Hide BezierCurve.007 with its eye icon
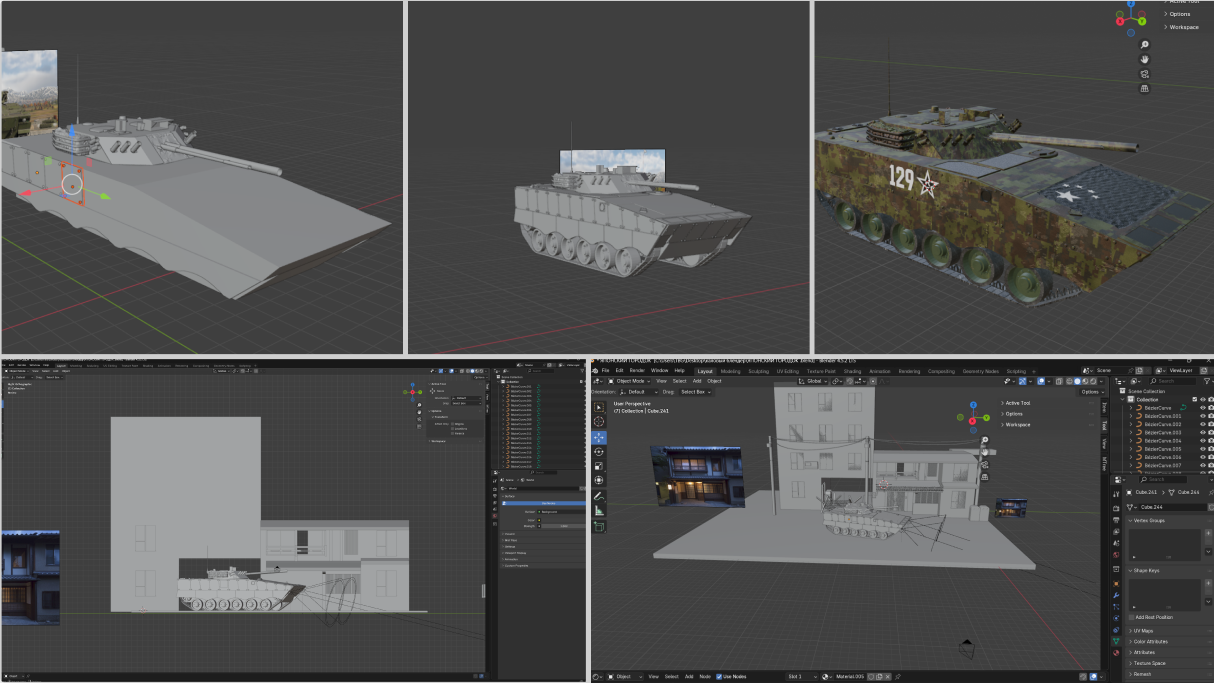This screenshot has width=1214, height=683. (x=1203, y=465)
